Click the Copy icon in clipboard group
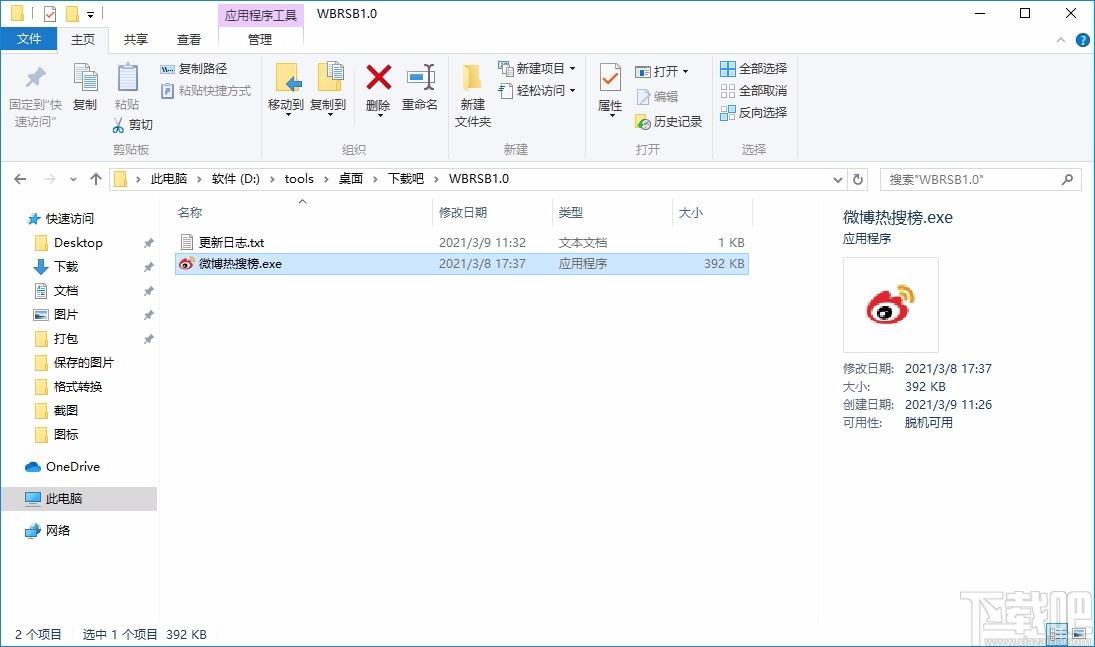 [x=85, y=79]
